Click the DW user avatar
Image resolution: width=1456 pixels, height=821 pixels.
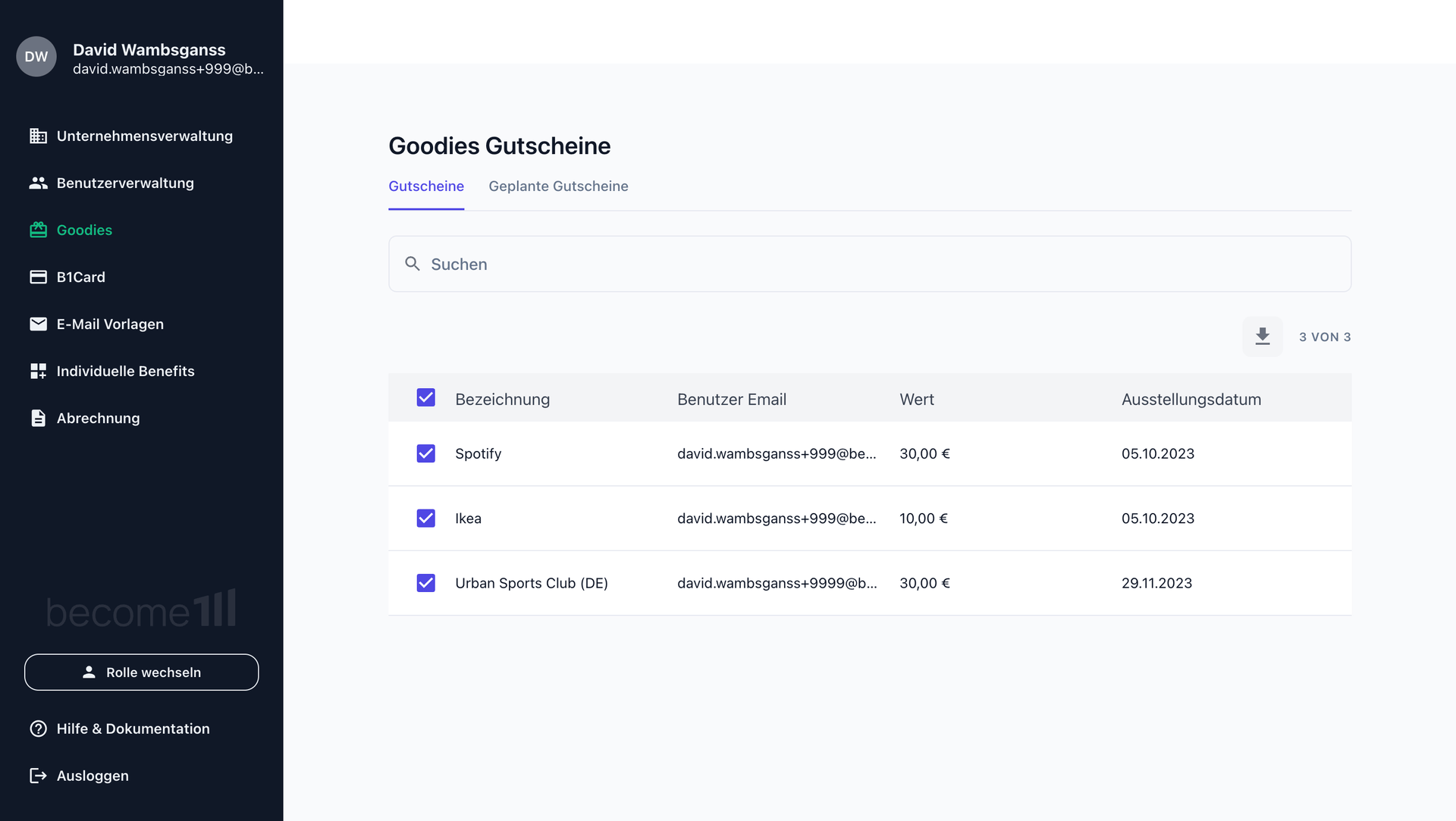36,57
